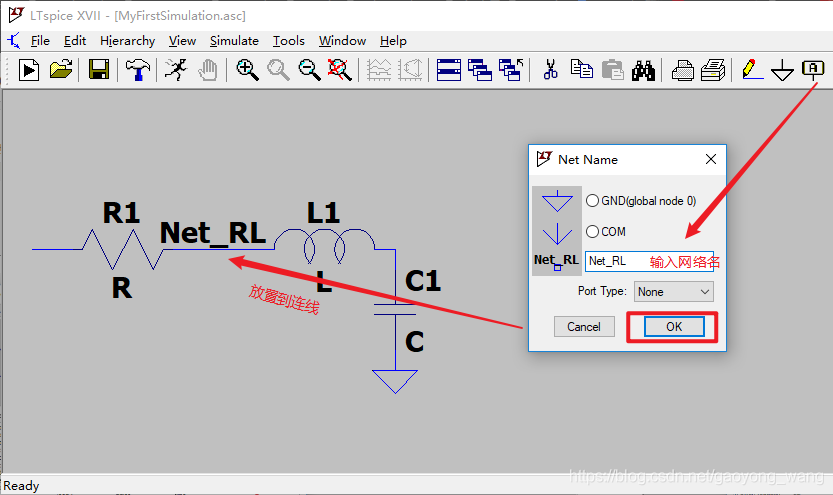Open the Find binoculars tool

(x=643, y=70)
